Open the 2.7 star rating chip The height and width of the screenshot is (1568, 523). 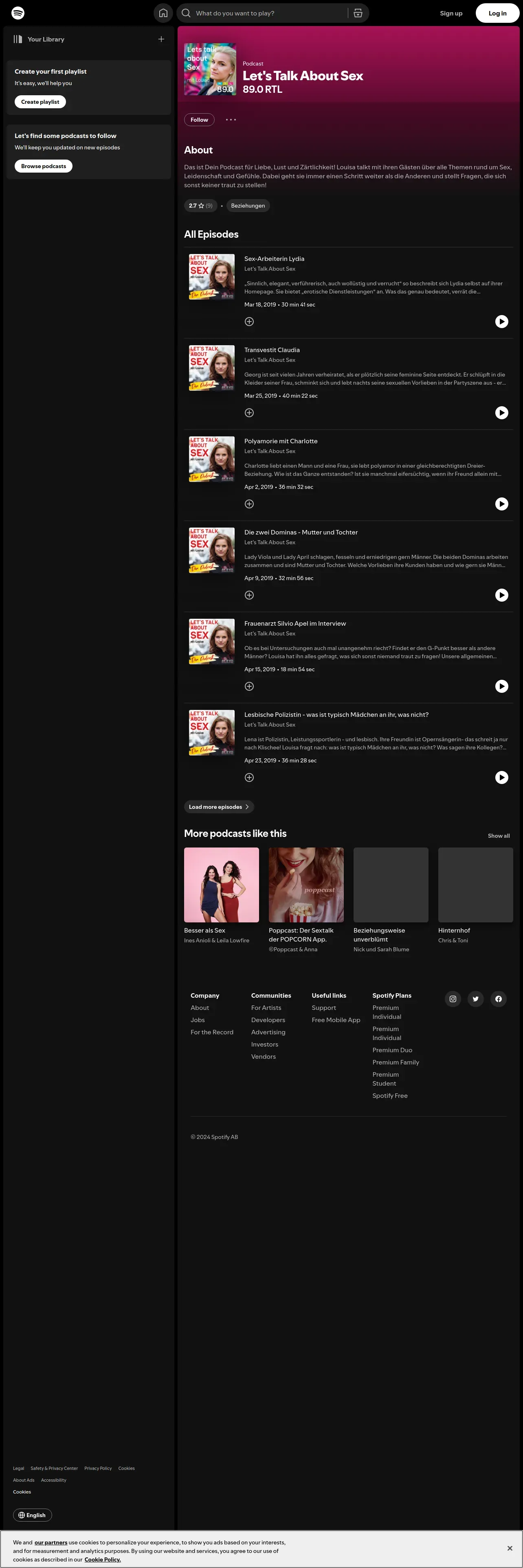(200, 206)
